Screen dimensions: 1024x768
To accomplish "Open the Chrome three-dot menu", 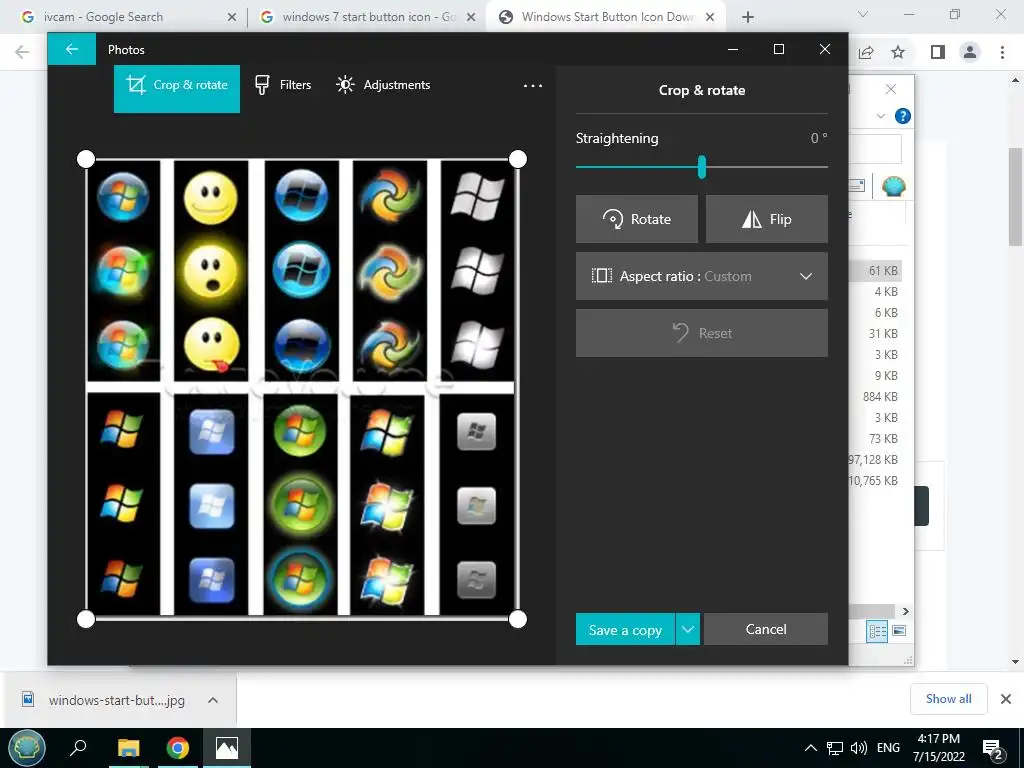I will (1002, 52).
